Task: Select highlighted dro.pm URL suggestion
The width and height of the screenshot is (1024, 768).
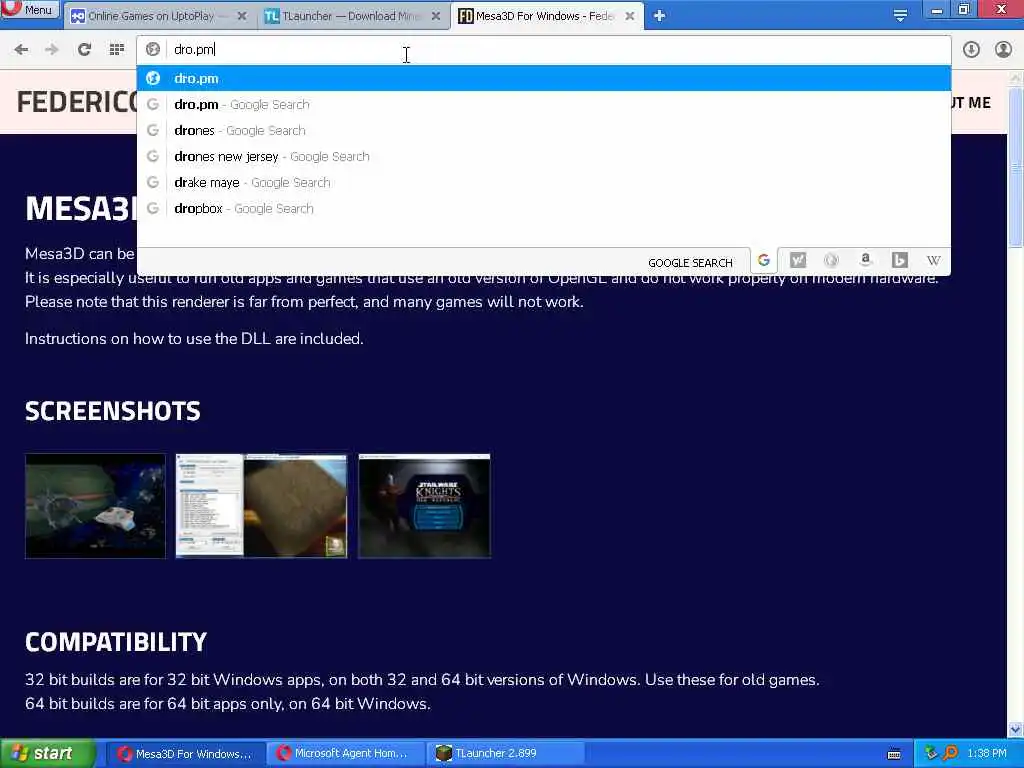Action: tap(543, 78)
